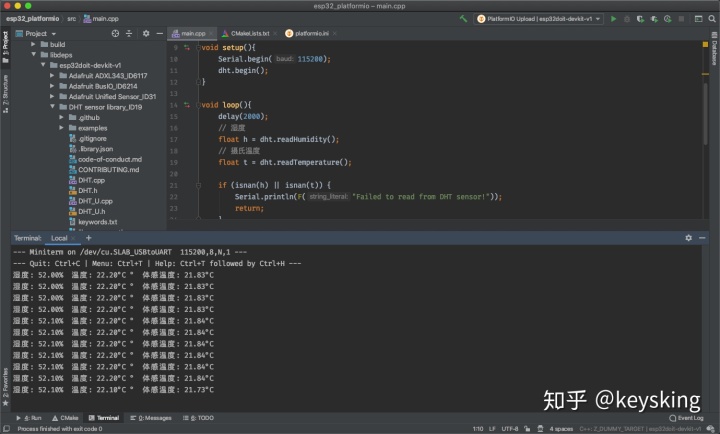Click the Debug bug icon
Viewport: 720px width, 434px height.
tap(627, 19)
